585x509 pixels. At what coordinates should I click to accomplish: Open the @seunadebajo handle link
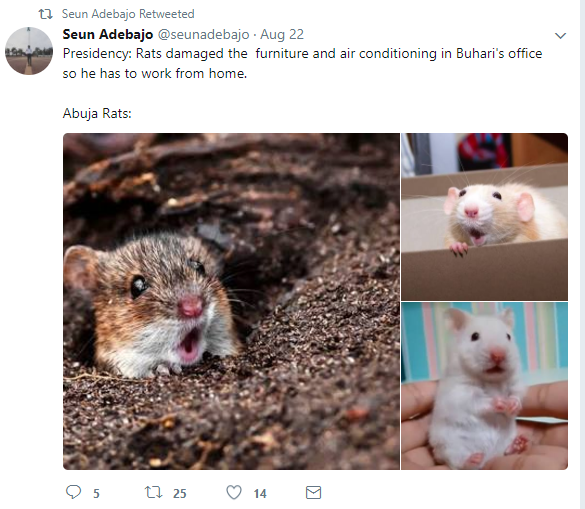(x=203, y=34)
